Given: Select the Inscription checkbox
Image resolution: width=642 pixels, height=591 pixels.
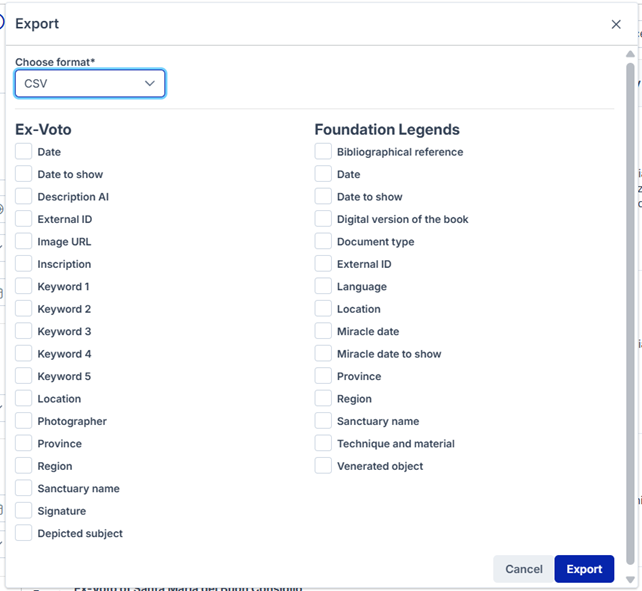Looking at the screenshot, I should pos(24,264).
